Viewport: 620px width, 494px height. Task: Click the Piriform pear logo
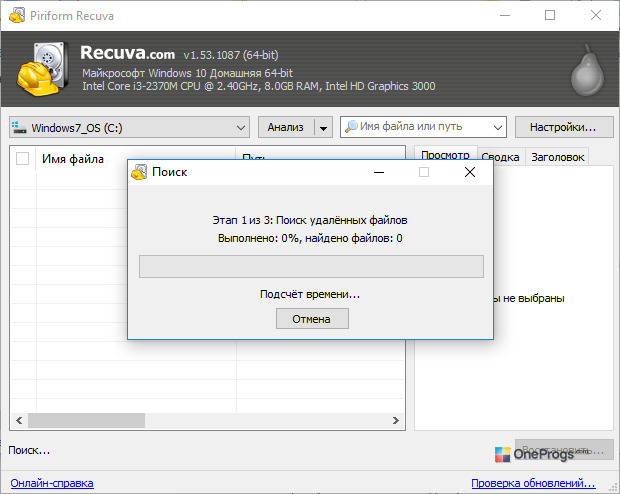(x=588, y=70)
